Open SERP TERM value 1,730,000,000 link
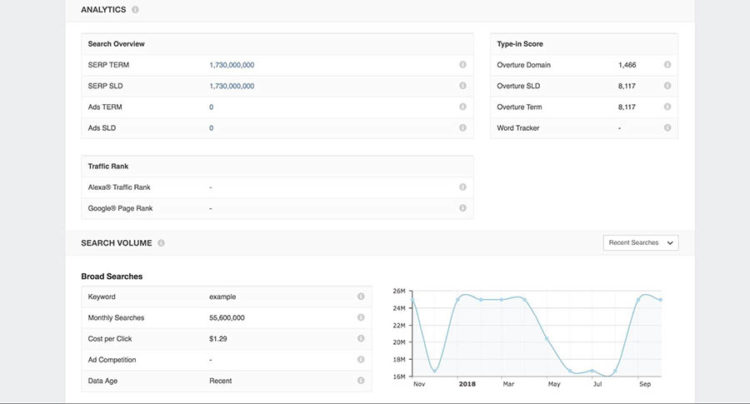This screenshot has height=404, width=750. click(232, 65)
